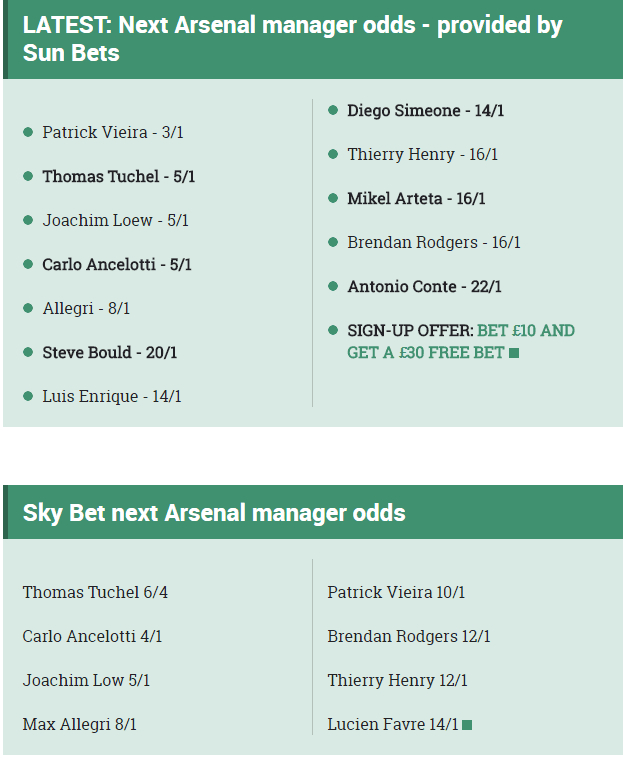Select the Antonio Conte - 22/1 entry
This screenshot has height=761, width=623.
pos(424,287)
